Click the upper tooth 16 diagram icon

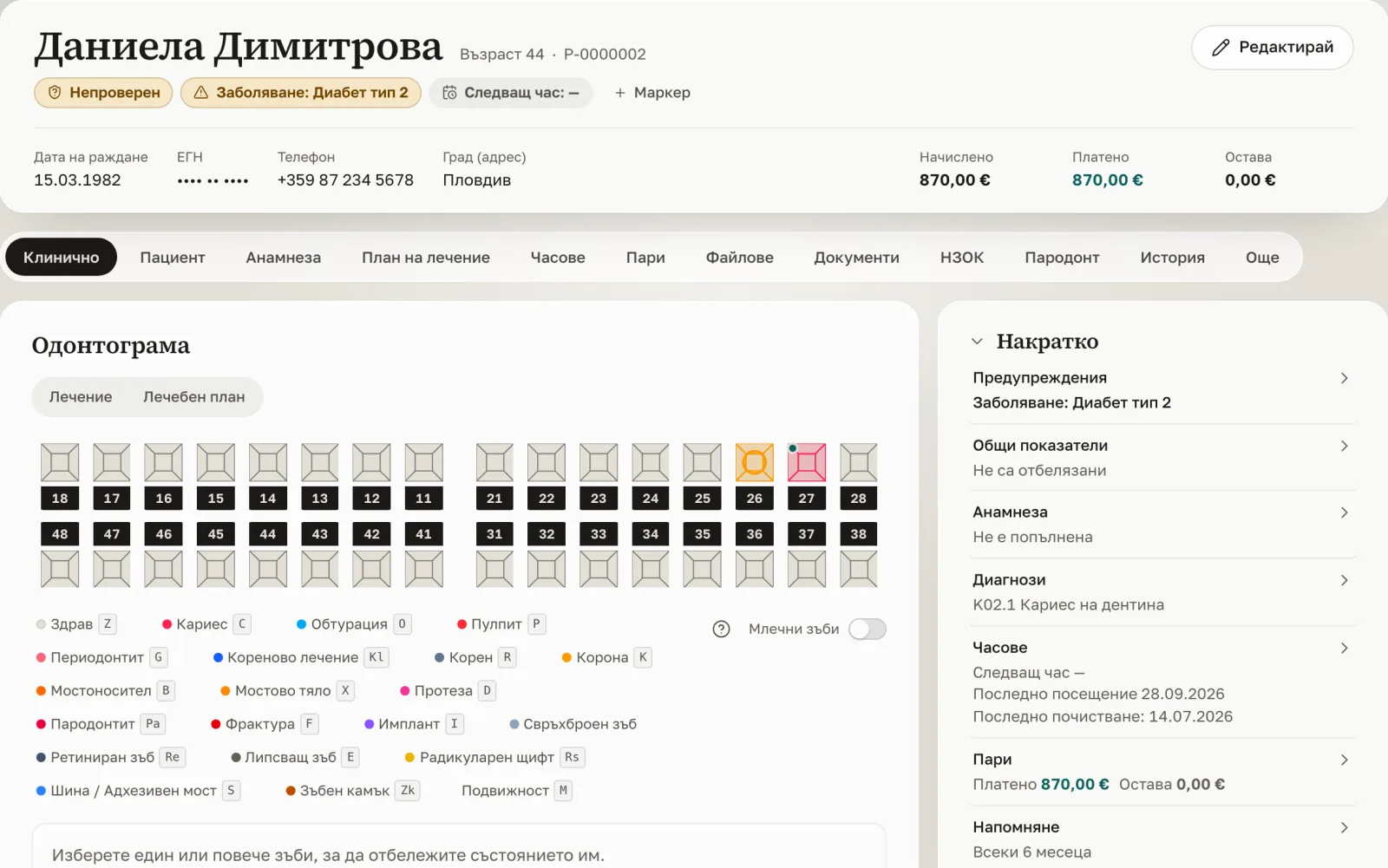[x=164, y=462]
